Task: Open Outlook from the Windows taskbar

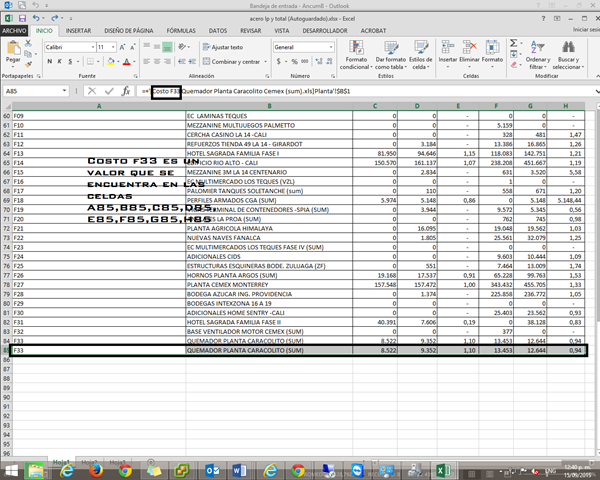Action: tap(212, 470)
